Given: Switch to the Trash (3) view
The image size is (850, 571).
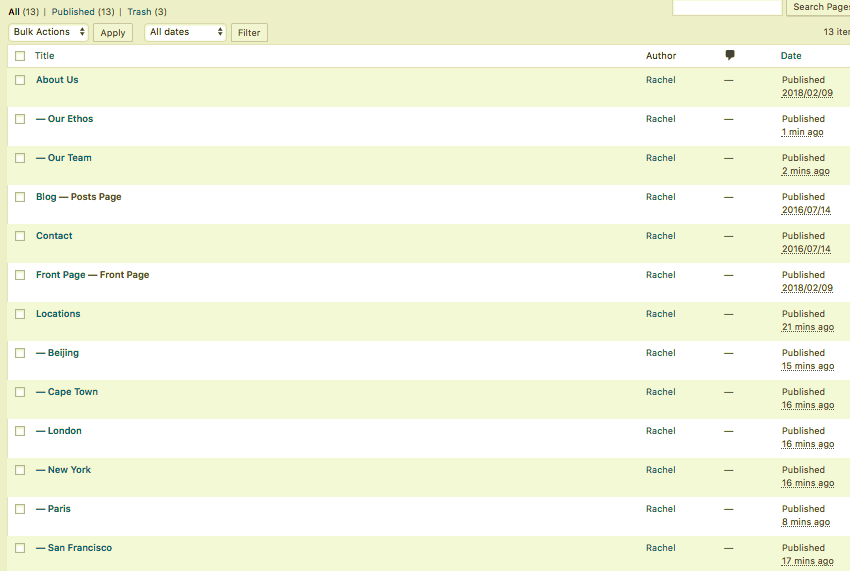Looking at the screenshot, I should point(147,11).
